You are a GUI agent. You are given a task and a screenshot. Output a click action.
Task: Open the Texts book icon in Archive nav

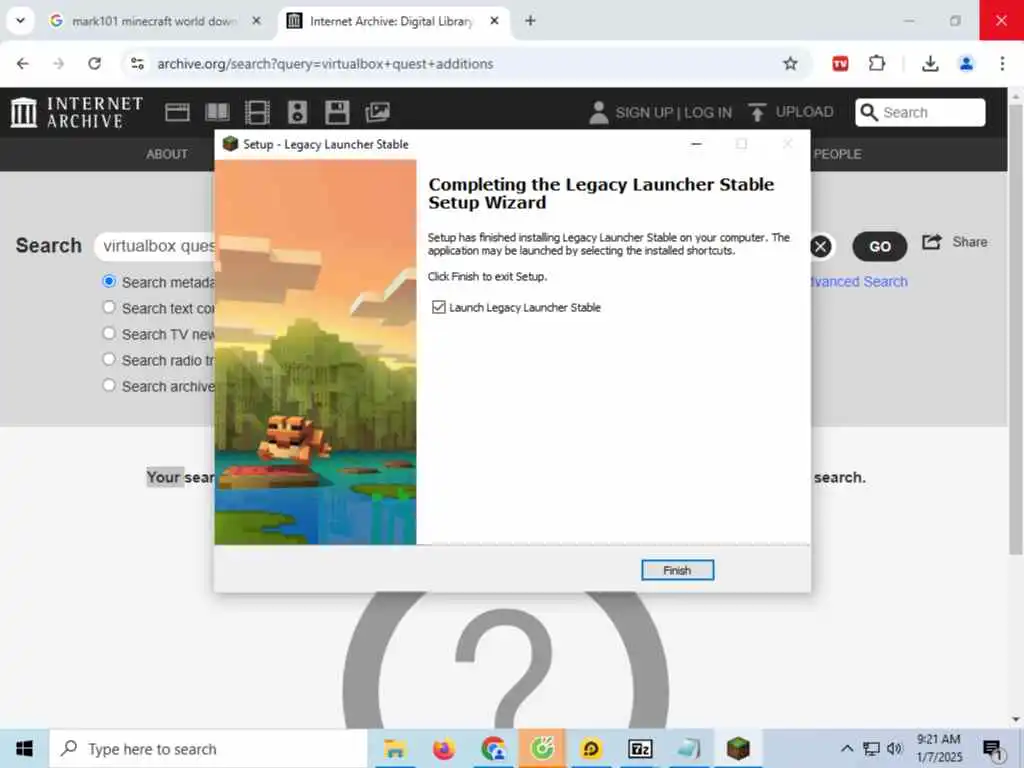point(217,112)
